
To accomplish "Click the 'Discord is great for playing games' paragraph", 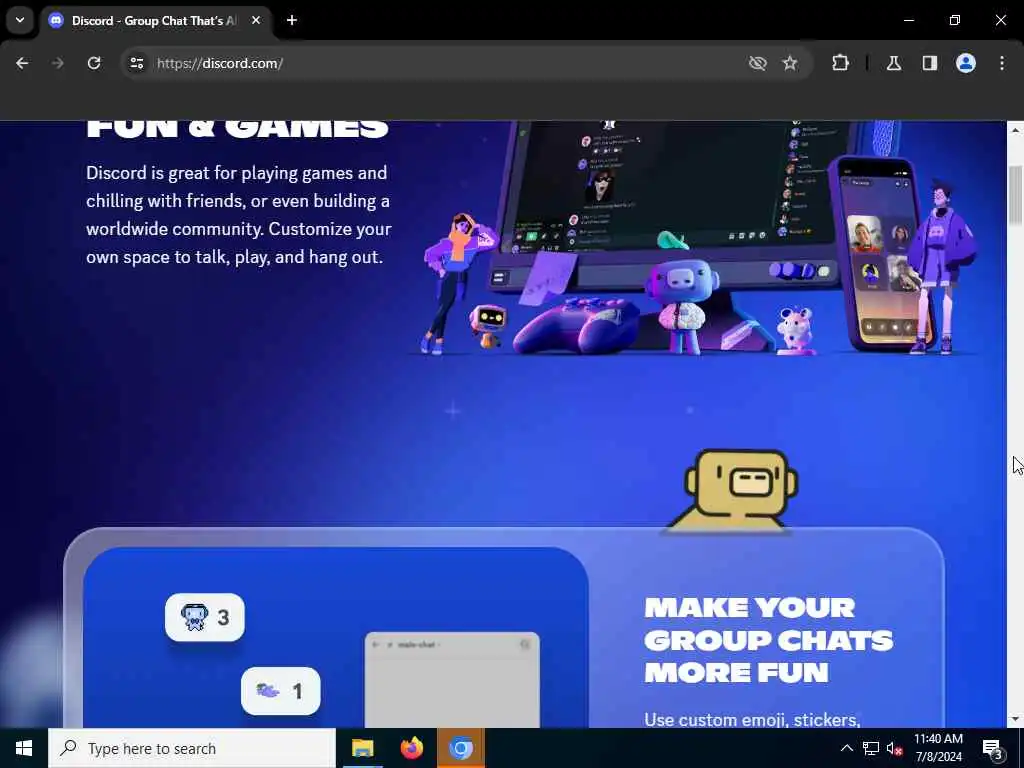I will (x=239, y=215).
